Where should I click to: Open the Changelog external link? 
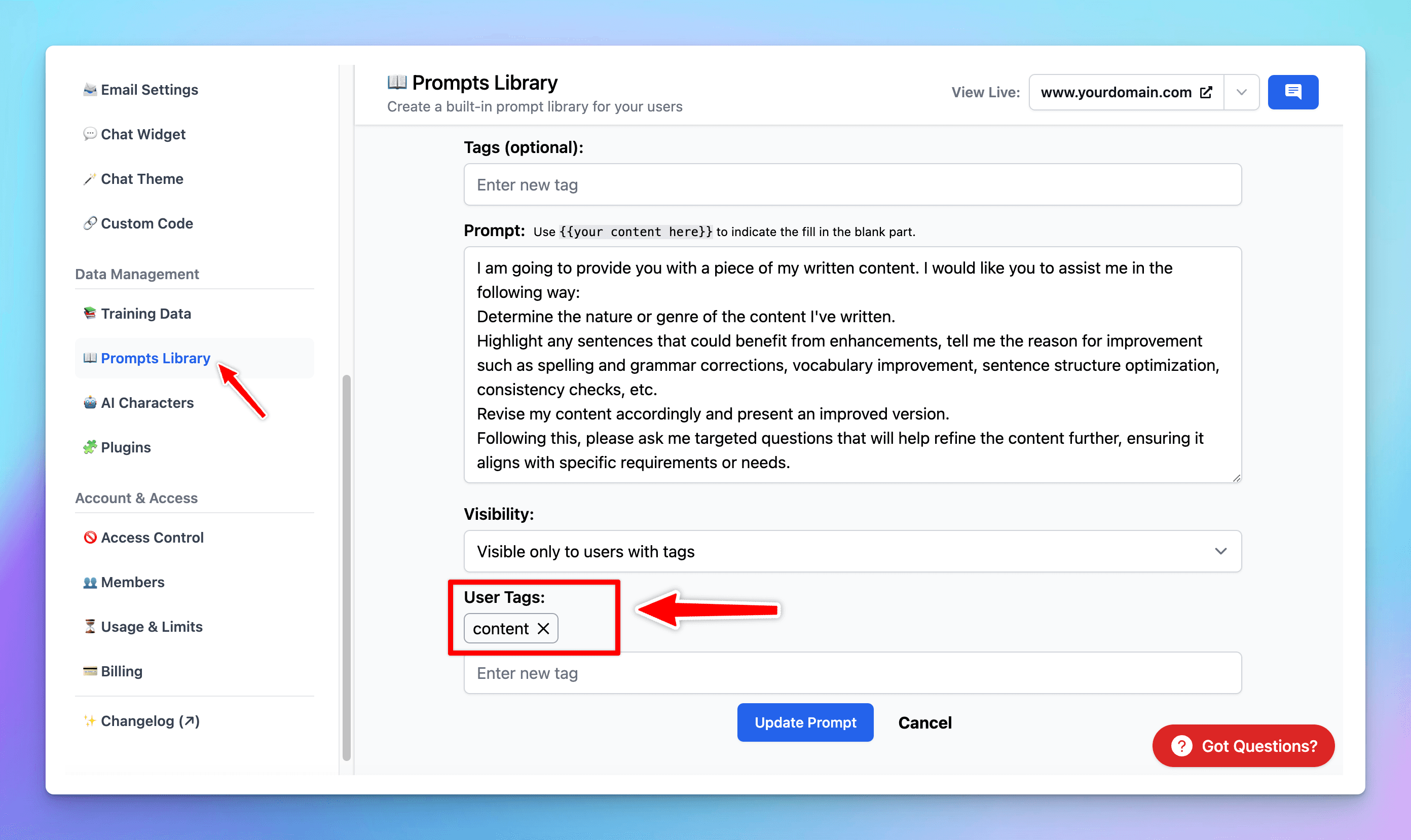click(x=150, y=720)
